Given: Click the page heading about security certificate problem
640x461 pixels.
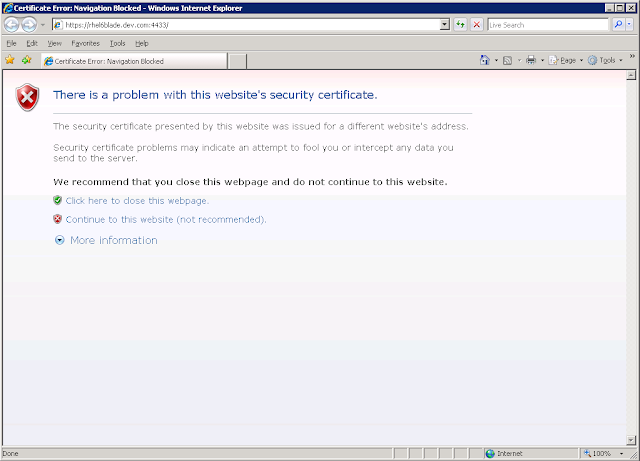Looking at the screenshot, I should pos(215,95).
